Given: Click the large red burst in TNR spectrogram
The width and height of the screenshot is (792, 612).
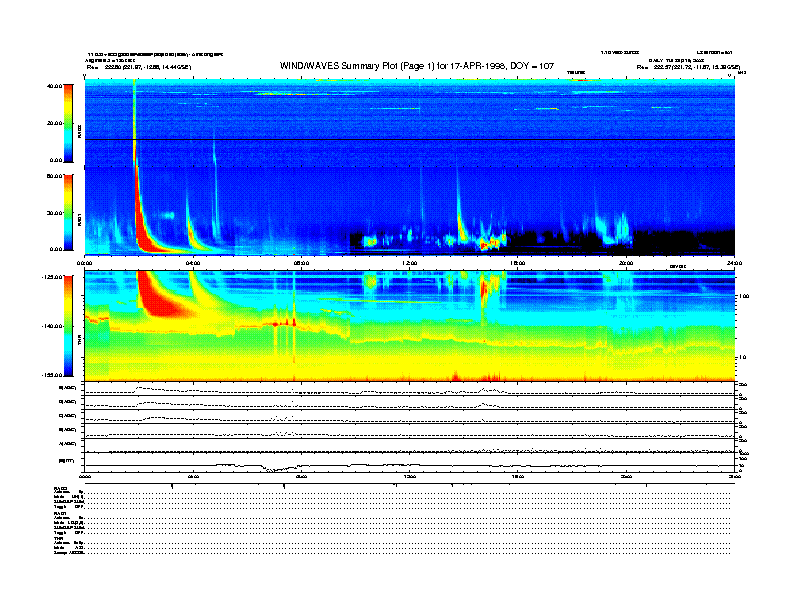Looking at the screenshot, I should click(158, 293).
